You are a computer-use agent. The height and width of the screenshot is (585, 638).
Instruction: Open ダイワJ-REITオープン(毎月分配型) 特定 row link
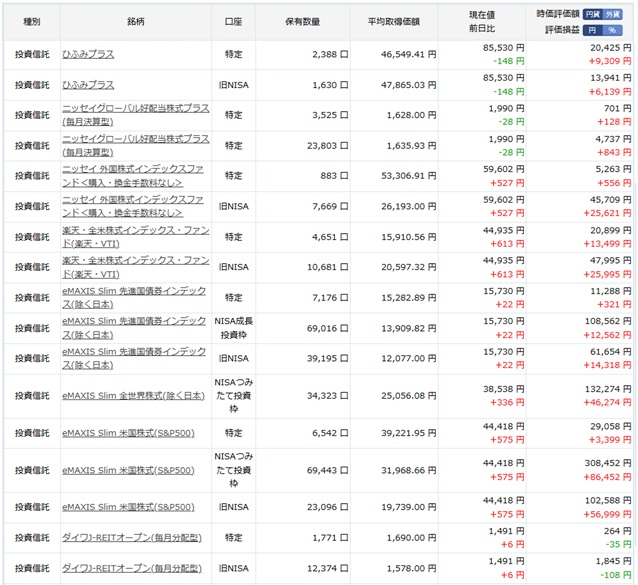click(132, 537)
